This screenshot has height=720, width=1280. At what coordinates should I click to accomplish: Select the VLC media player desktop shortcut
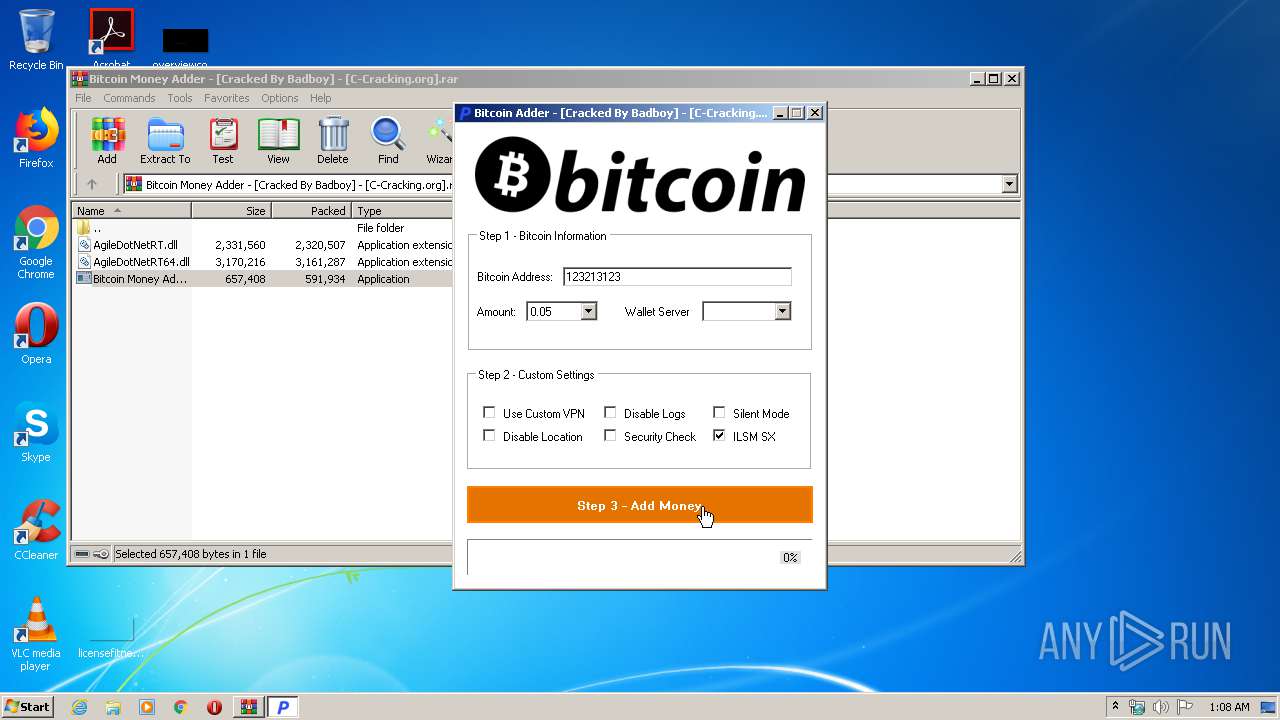[36, 634]
